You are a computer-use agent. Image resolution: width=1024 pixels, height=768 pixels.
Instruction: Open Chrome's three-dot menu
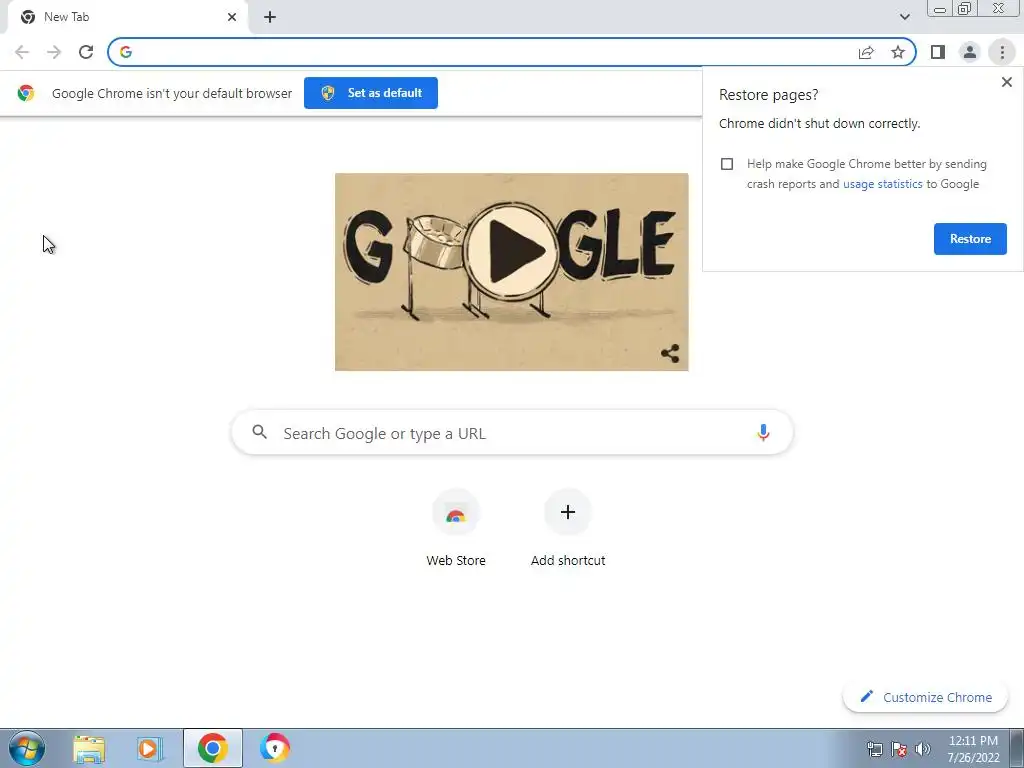tap(1002, 52)
